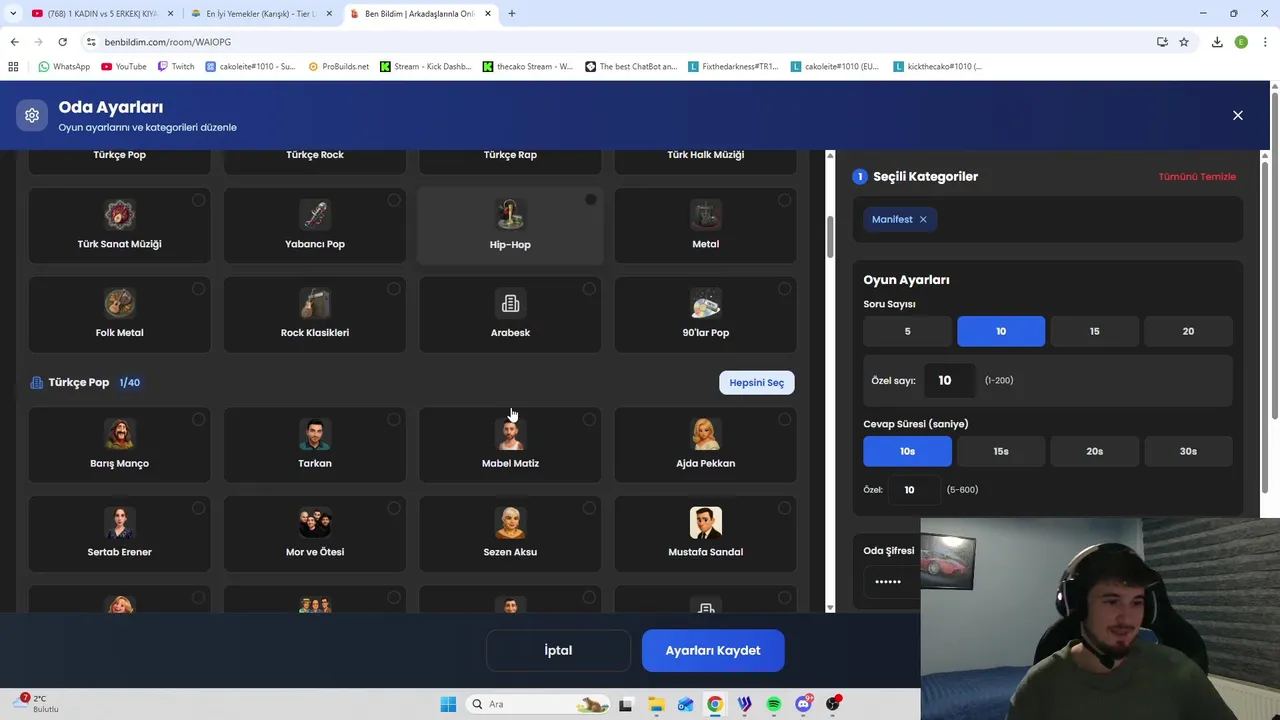
Task: Select the Sezen Aksu avatar
Action: [510, 522]
